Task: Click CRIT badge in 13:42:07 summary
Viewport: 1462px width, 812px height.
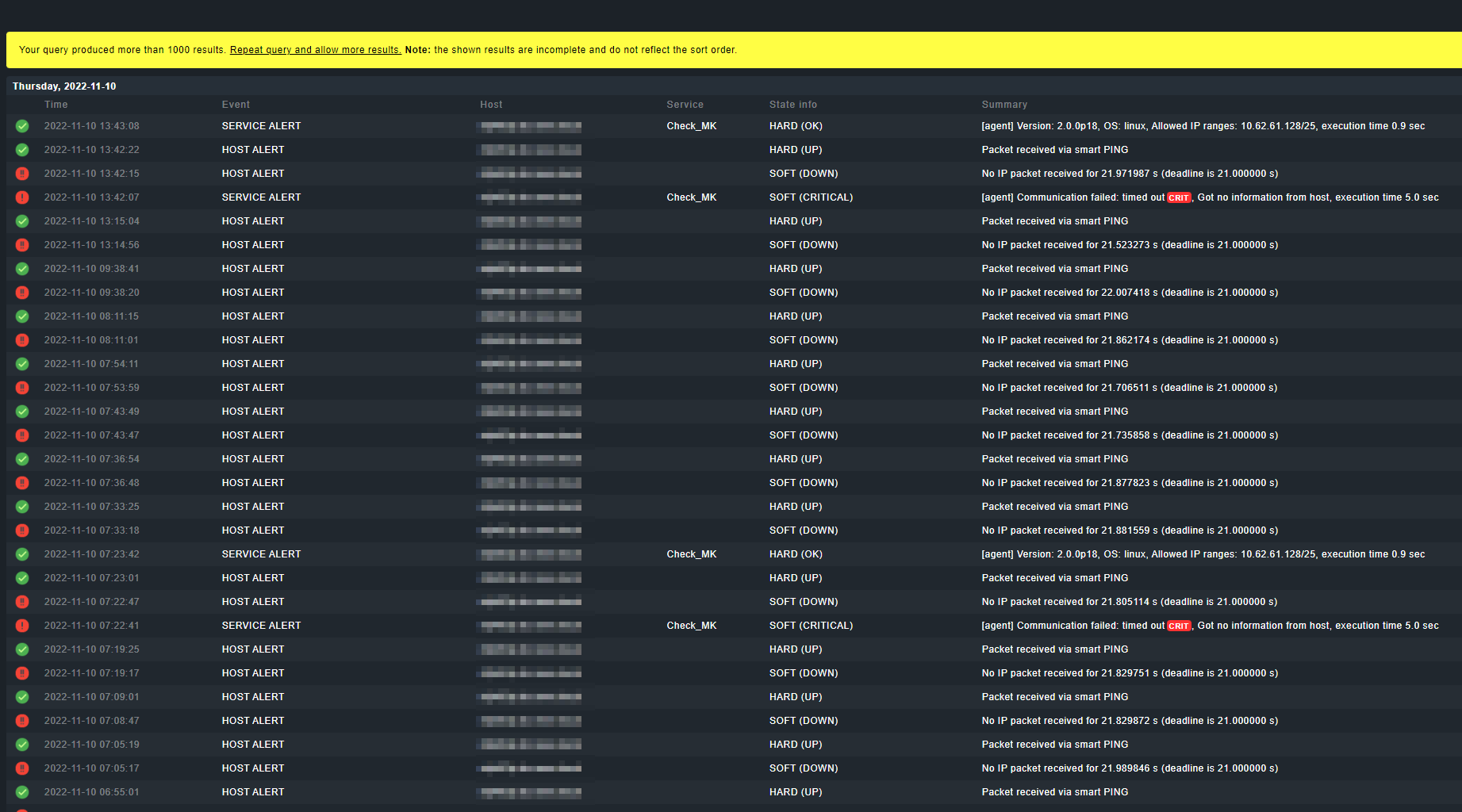Action: [x=1179, y=197]
